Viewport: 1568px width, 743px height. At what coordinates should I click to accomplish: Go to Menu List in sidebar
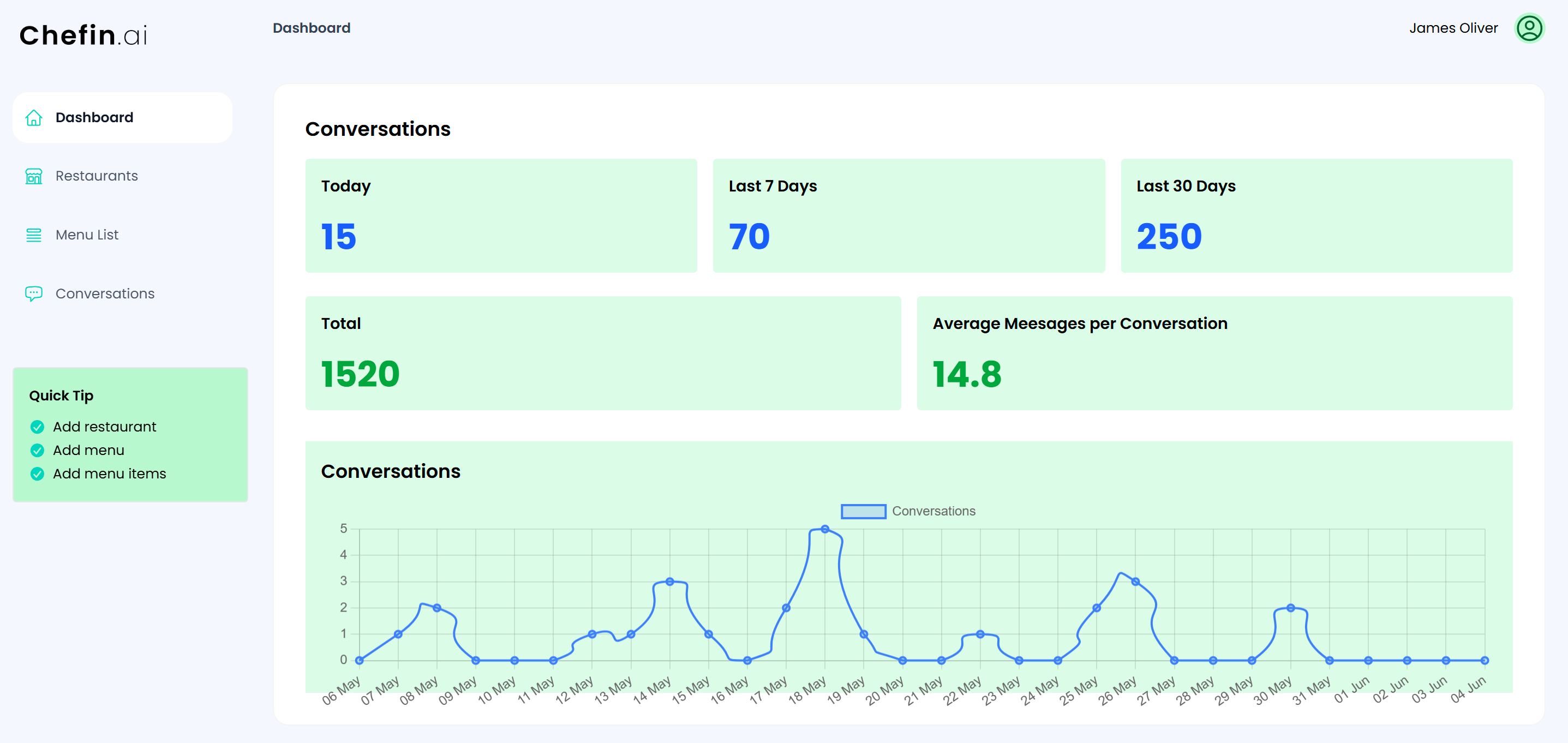[86, 235]
